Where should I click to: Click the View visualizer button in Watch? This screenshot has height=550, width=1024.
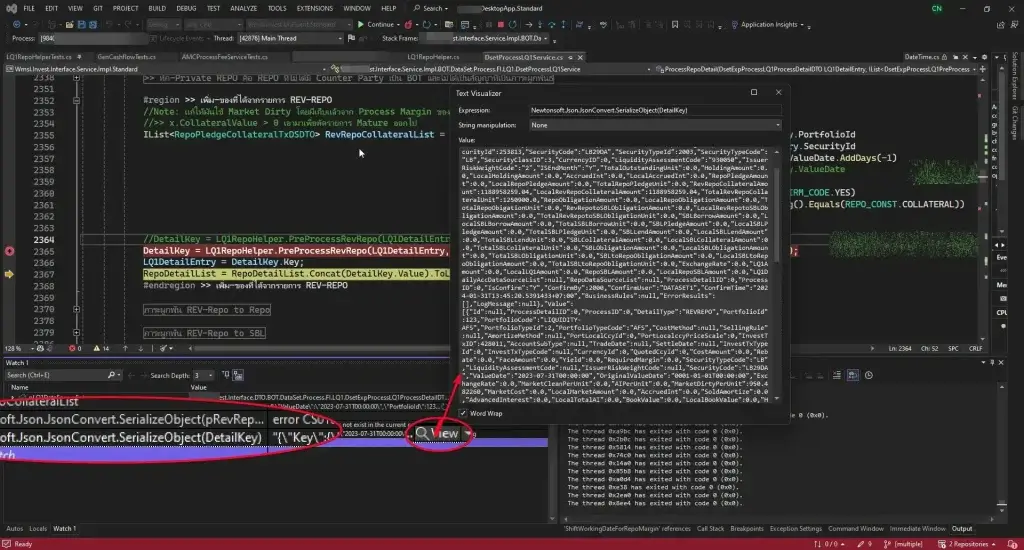coord(438,433)
